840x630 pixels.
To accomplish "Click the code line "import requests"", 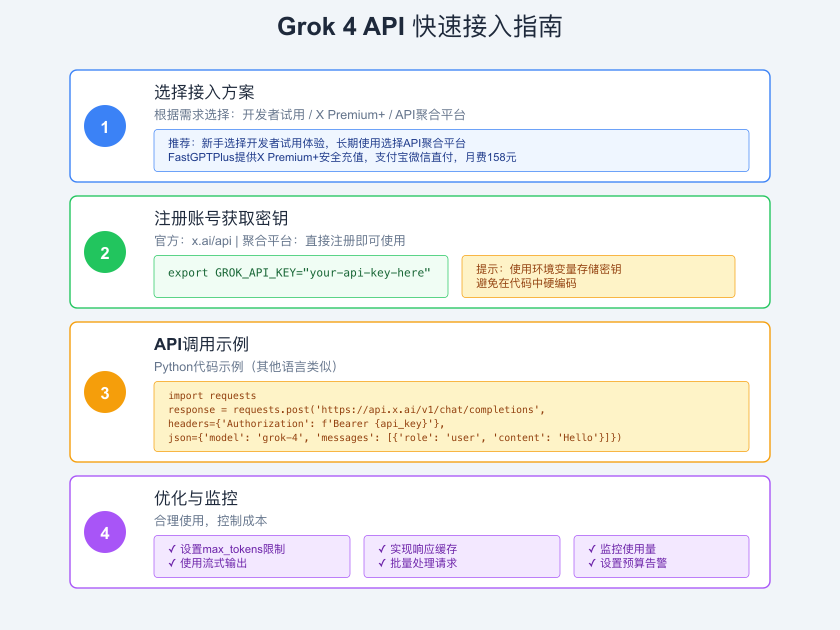I will [212, 395].
